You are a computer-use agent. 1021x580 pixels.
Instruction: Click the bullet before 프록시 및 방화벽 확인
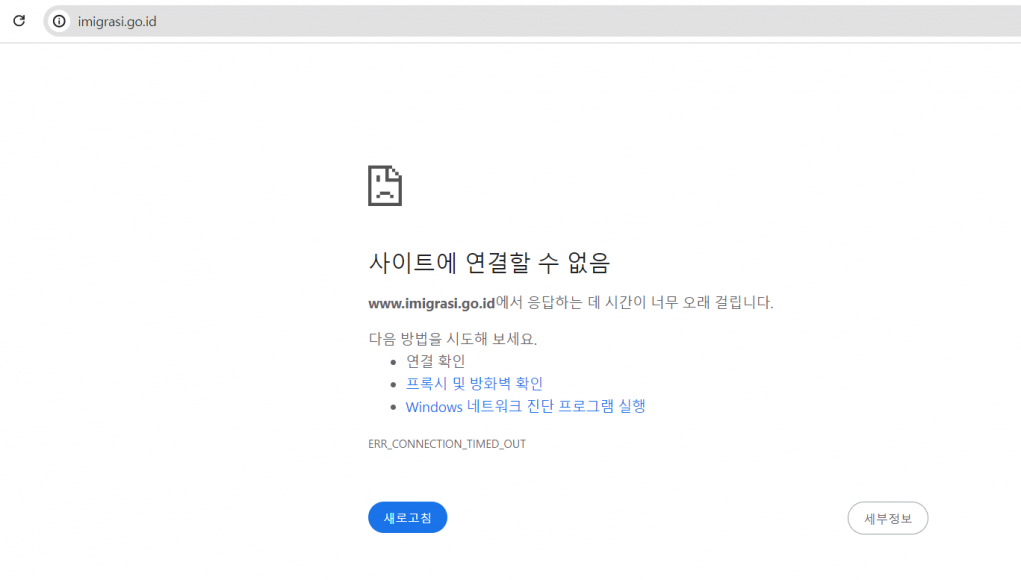(394, 385)
